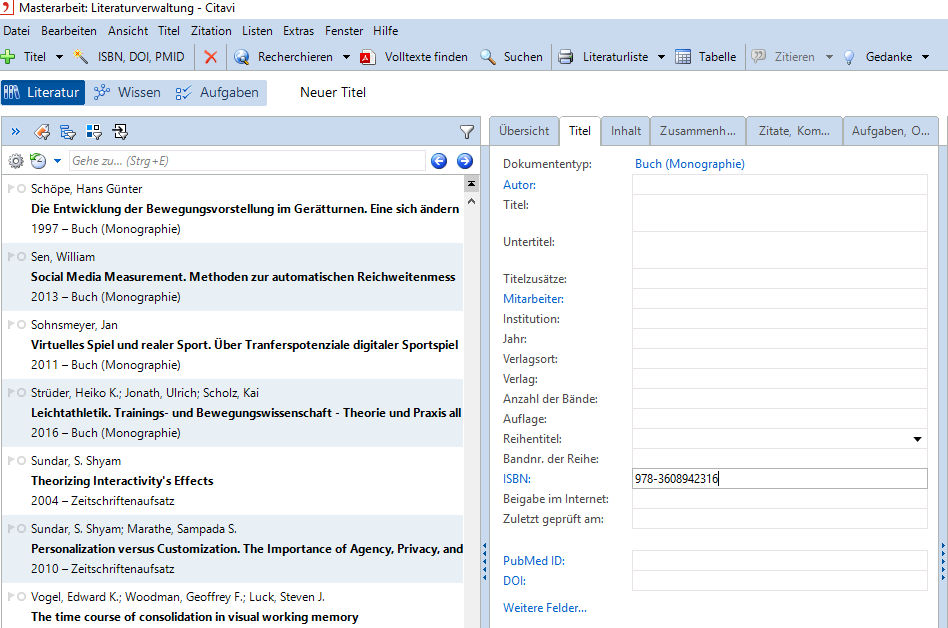
Task: Click the Recherchieren globe icon
Action: (242, 57)
